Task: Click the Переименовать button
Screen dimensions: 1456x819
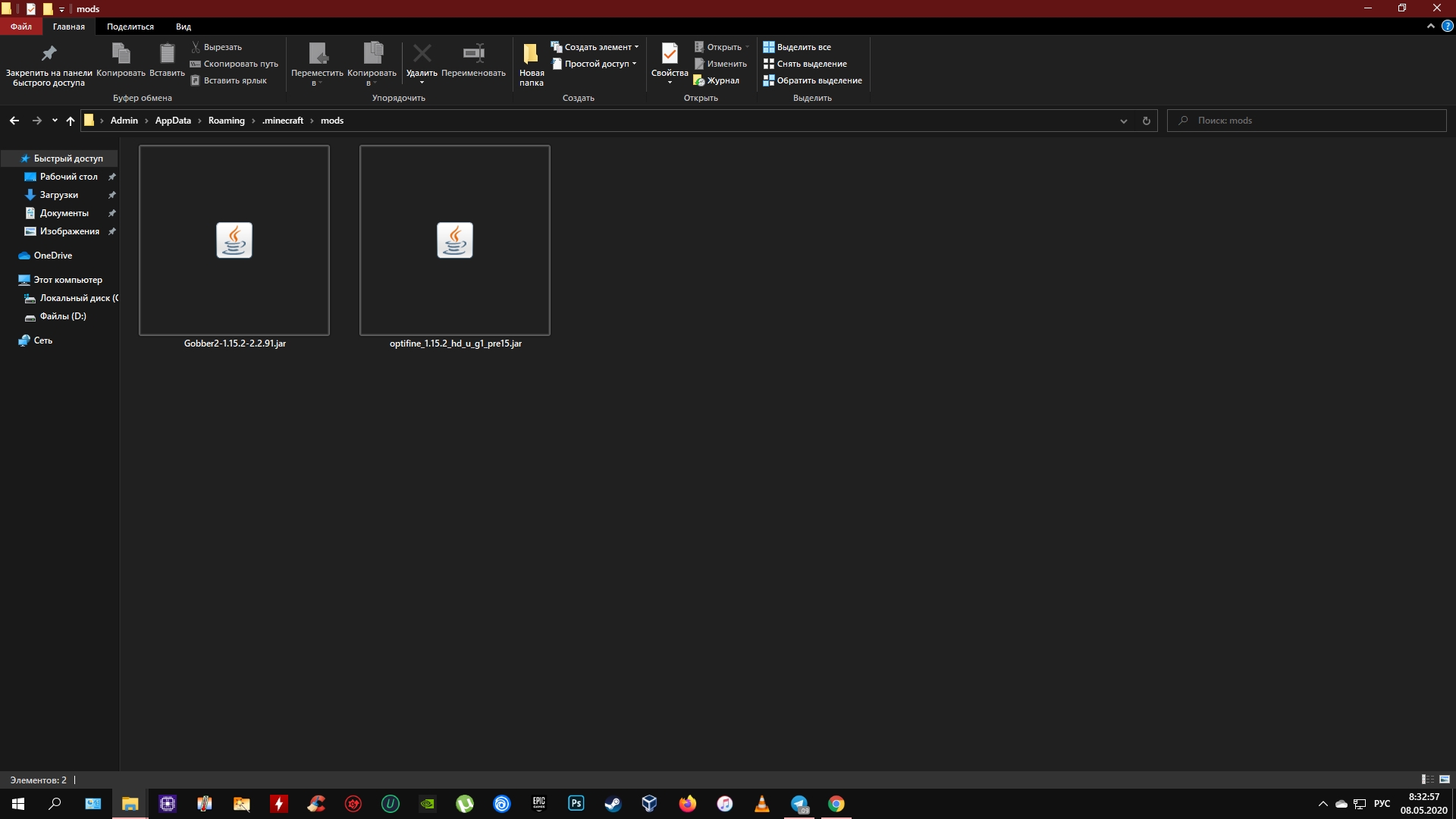Action: pyautogui.click(x=473, y=60)
